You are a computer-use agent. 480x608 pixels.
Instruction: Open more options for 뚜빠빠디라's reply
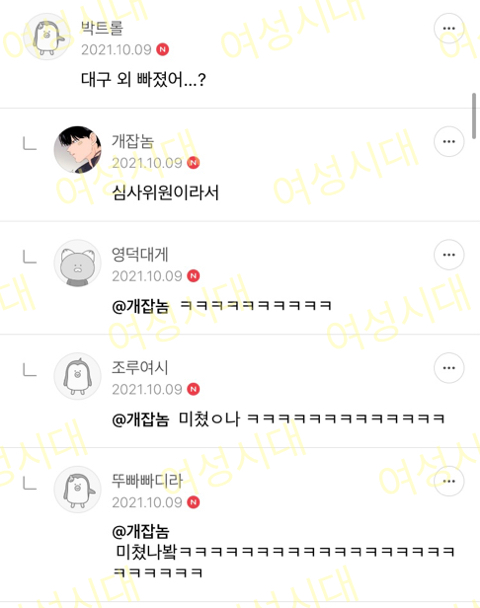pos(449,481)
